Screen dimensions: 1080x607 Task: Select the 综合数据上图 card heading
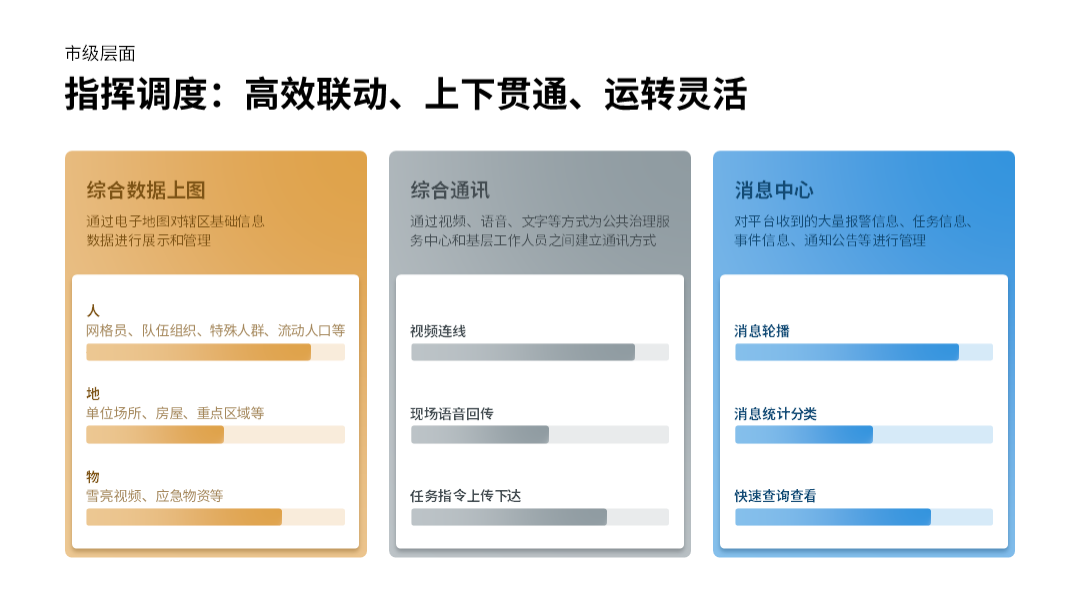(146, 190)
